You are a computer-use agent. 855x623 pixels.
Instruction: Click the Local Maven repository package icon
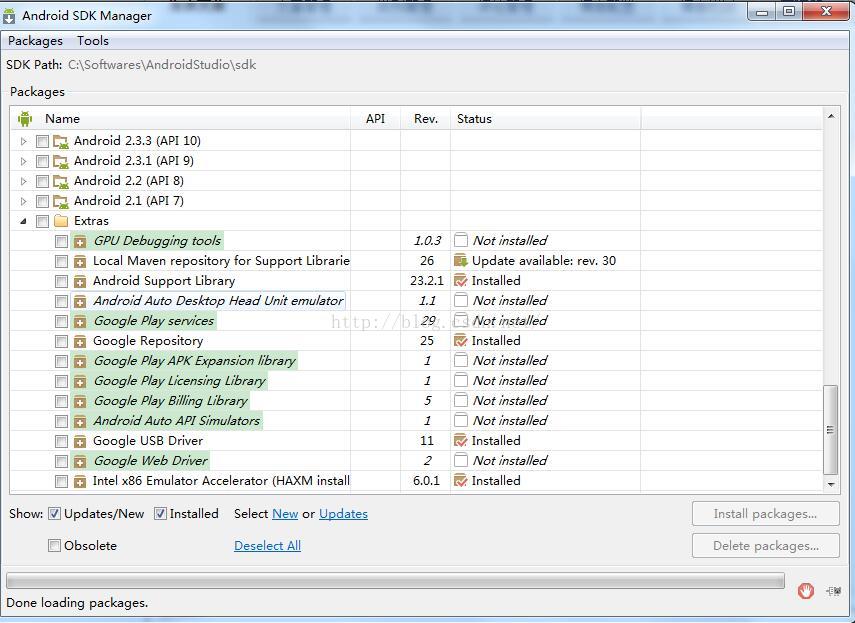[80, 261]
